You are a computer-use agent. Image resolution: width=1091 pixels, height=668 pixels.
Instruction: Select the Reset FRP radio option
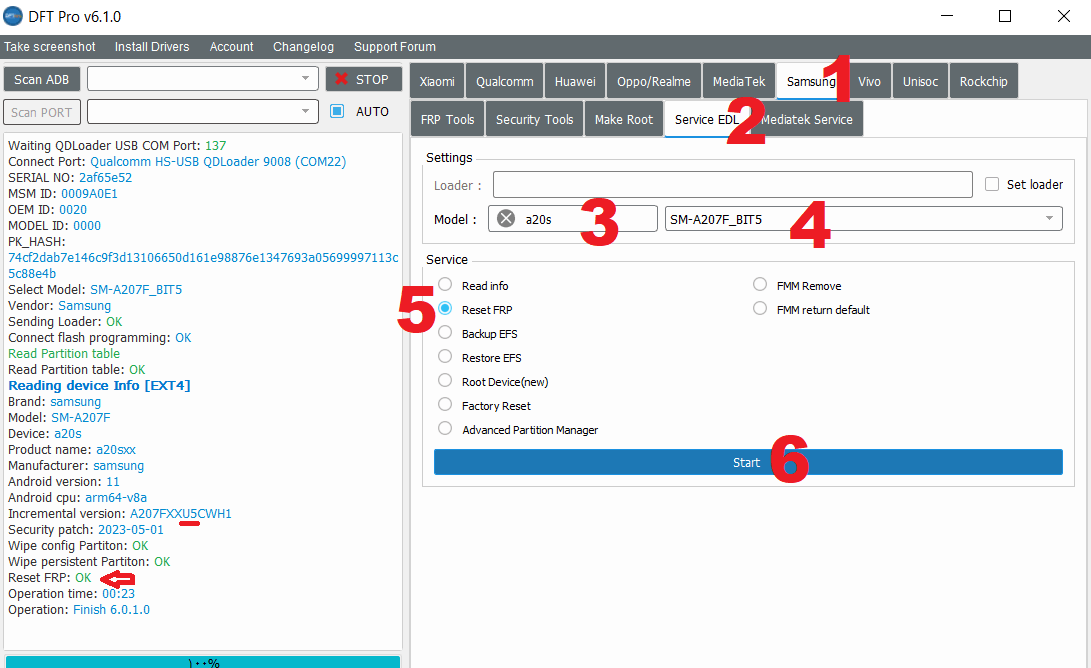point(445,309)
